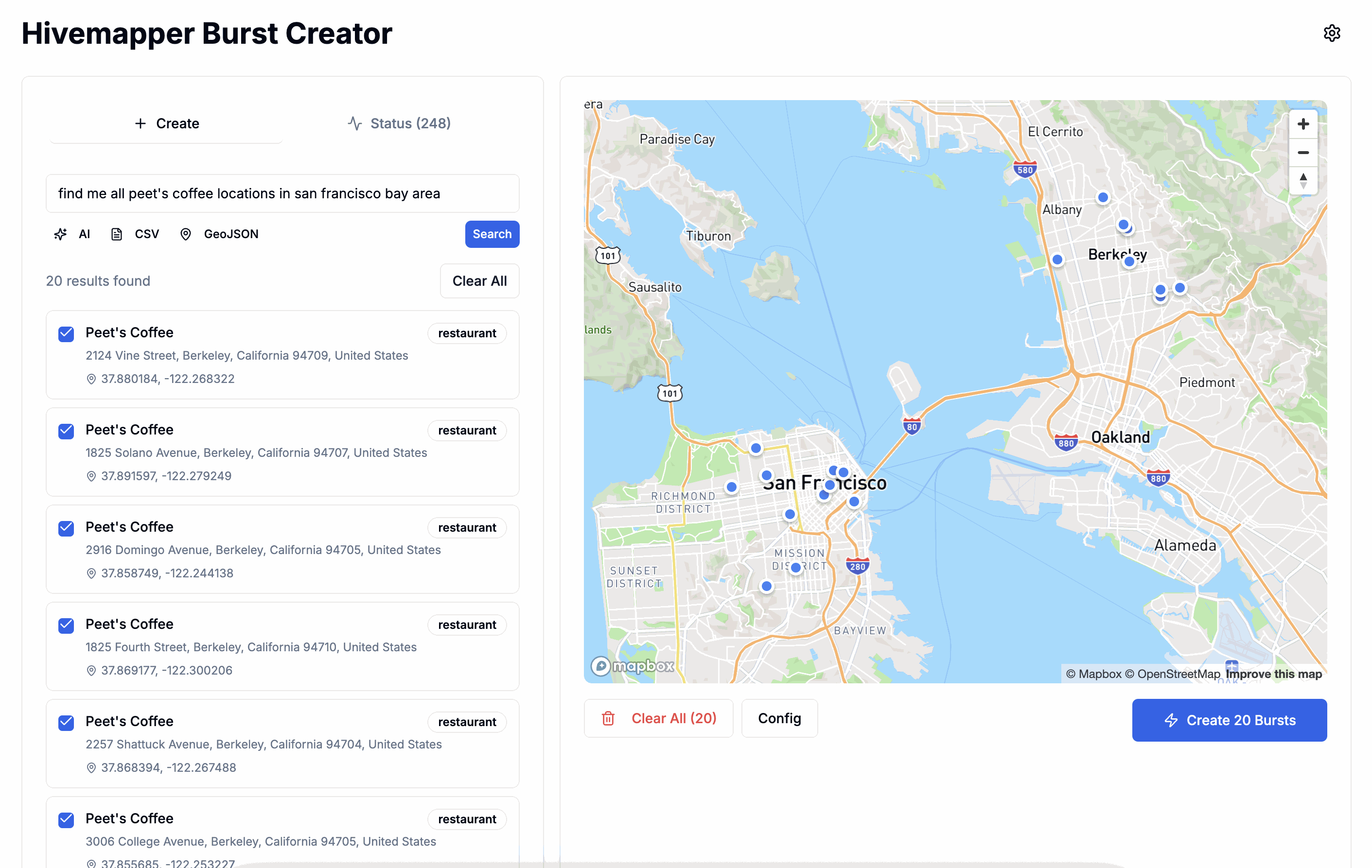Zoom out on the map
This screenshot has width=1372, height=868.
coord(1302,153)
